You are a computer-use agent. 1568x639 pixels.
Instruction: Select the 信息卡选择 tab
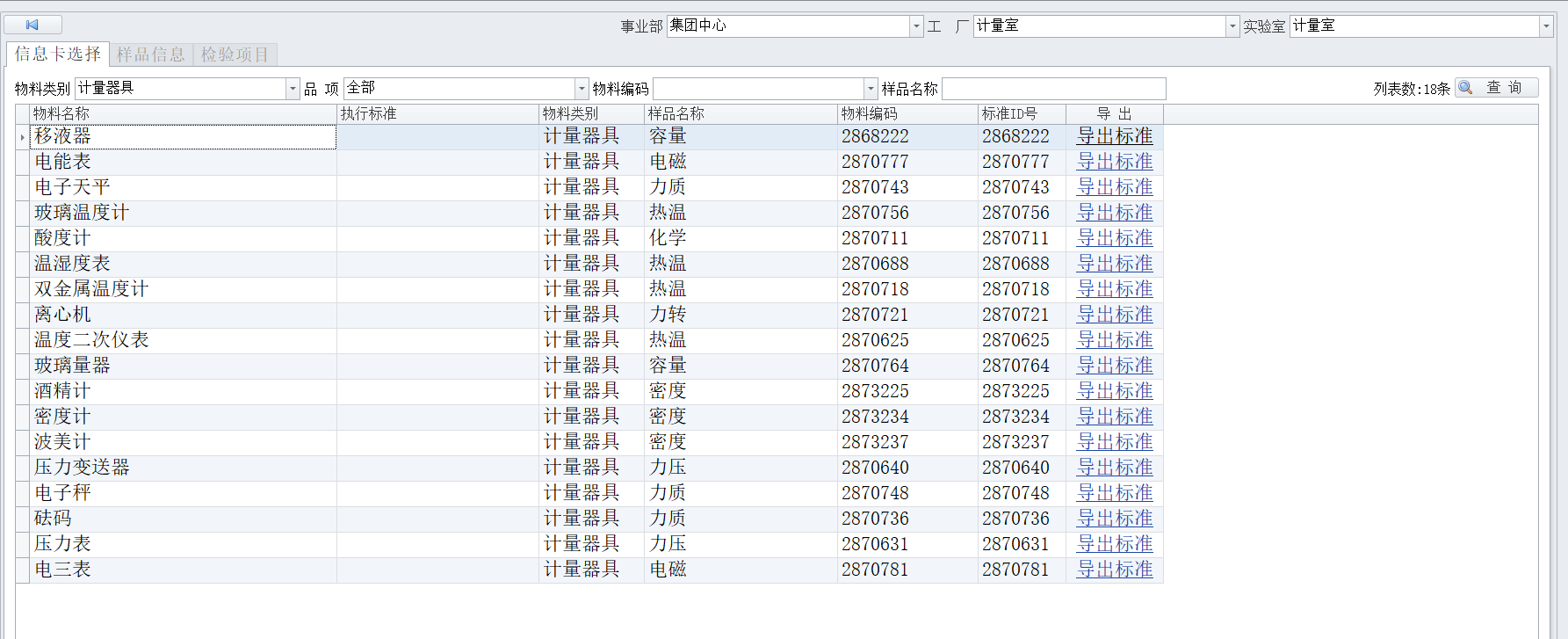[58, 54]
